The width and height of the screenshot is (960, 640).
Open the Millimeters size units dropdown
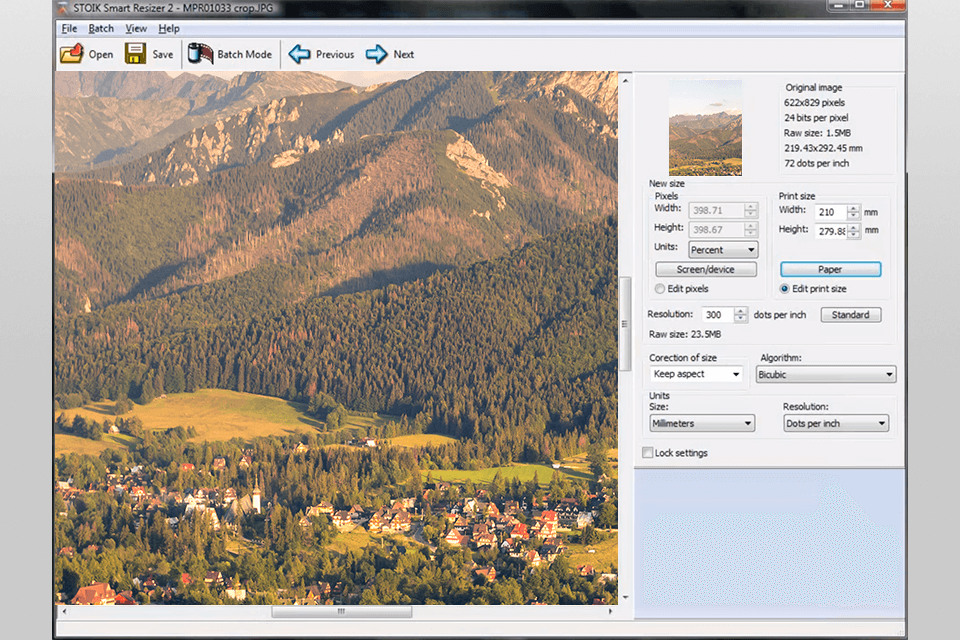click(702, 423)
